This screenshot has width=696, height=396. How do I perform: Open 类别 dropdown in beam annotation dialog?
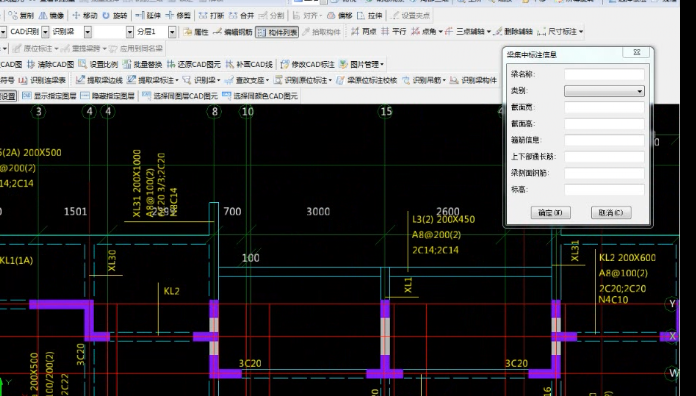(639, 91)
